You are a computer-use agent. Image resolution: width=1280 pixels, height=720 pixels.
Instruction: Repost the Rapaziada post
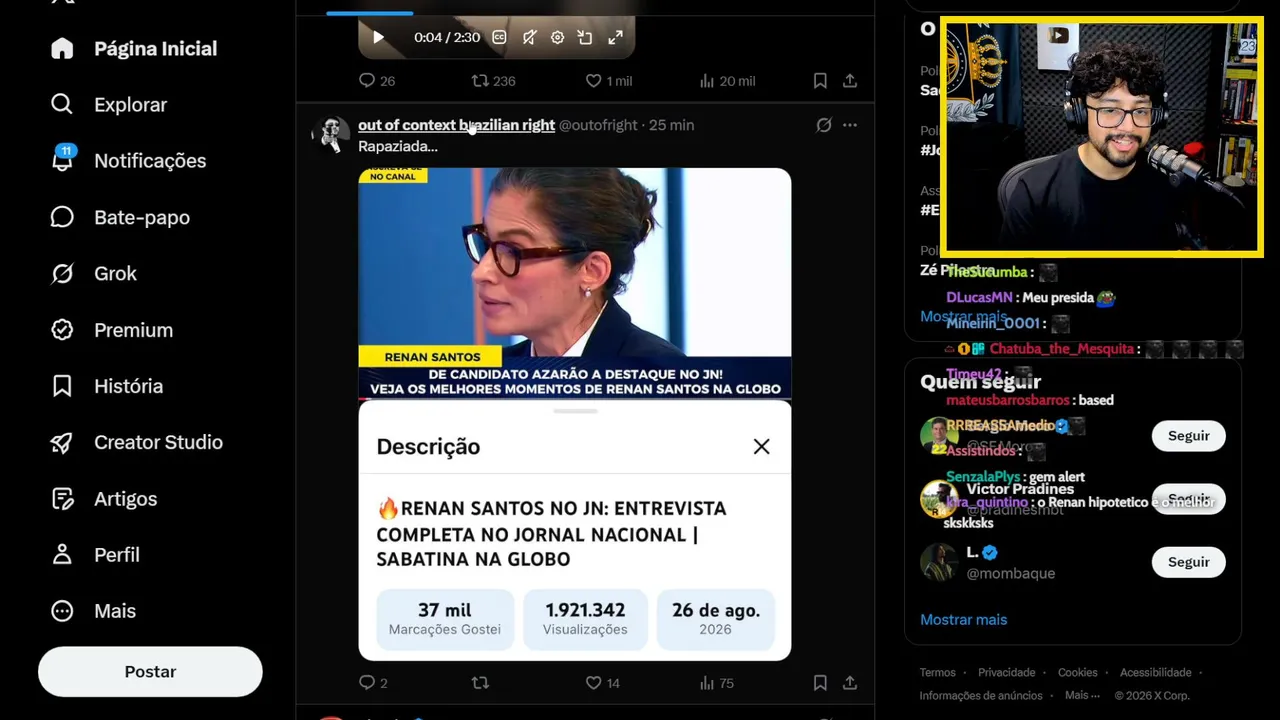[480, 683]
